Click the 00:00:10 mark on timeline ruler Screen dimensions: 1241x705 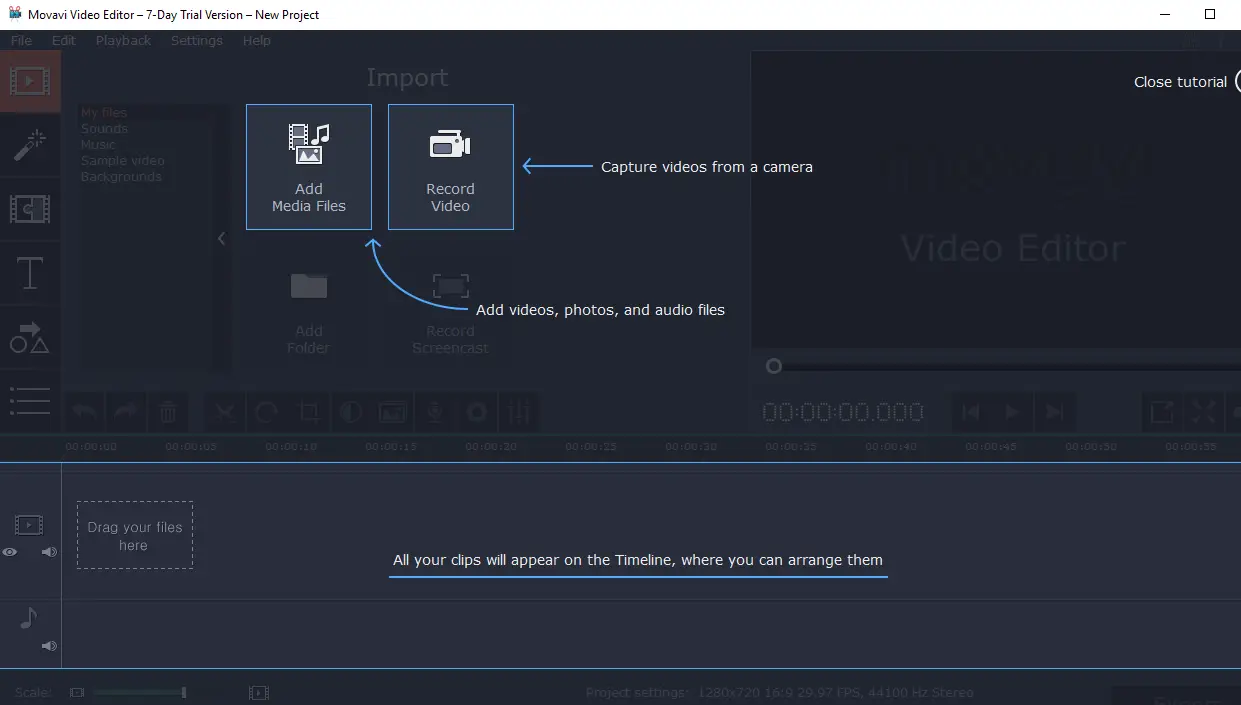pyautogui.click(x=291, y=447)
